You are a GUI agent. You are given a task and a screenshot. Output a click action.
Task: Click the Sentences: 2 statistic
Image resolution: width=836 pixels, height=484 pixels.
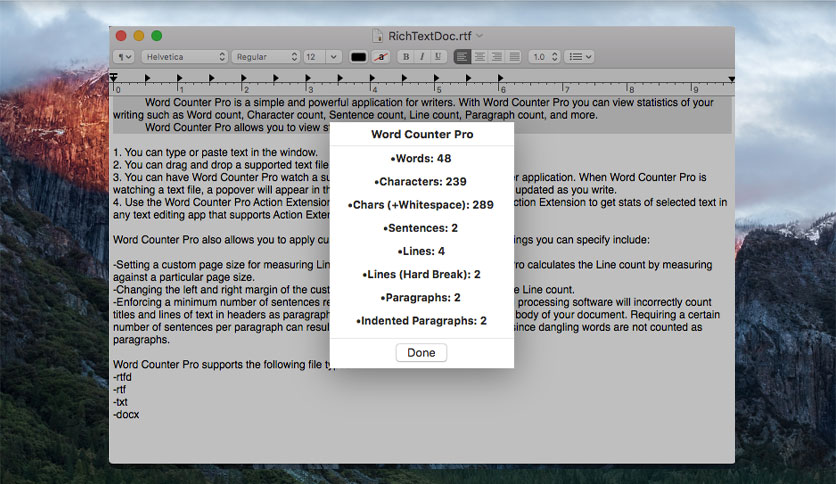(x=421, y=228)
